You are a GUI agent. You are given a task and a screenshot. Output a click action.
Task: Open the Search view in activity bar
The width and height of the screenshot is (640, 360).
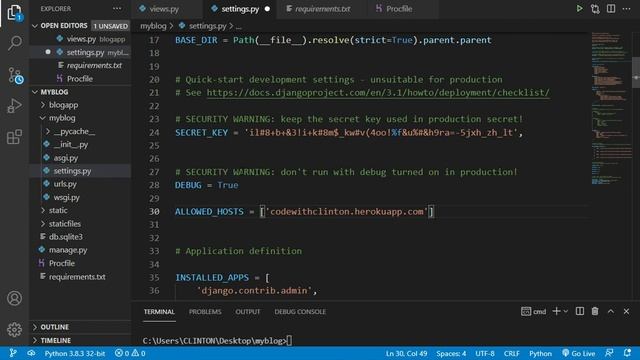pos(15,43)
